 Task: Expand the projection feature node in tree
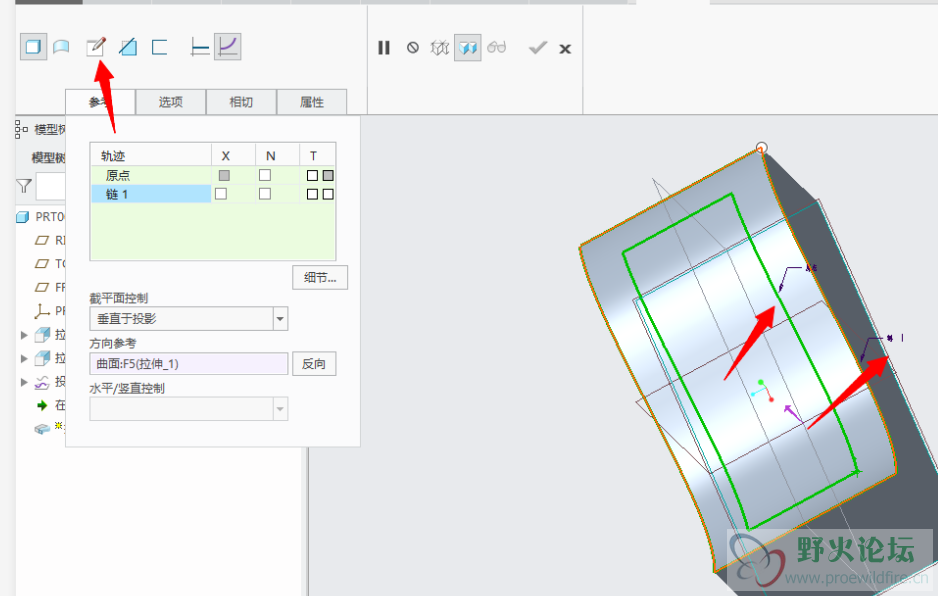[x=24, y=382]
